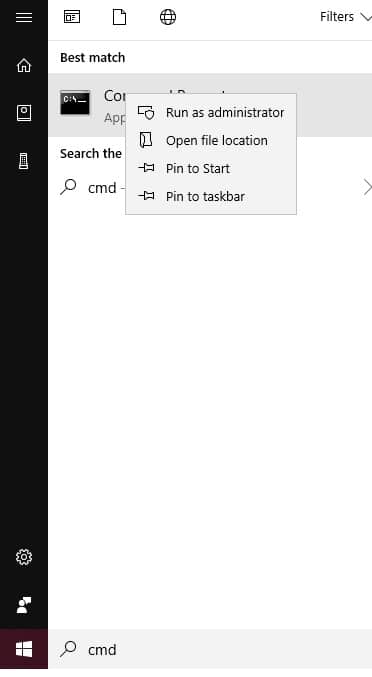Open the Settings gear icon
372x677 pixels.
(x=24, y=557)
